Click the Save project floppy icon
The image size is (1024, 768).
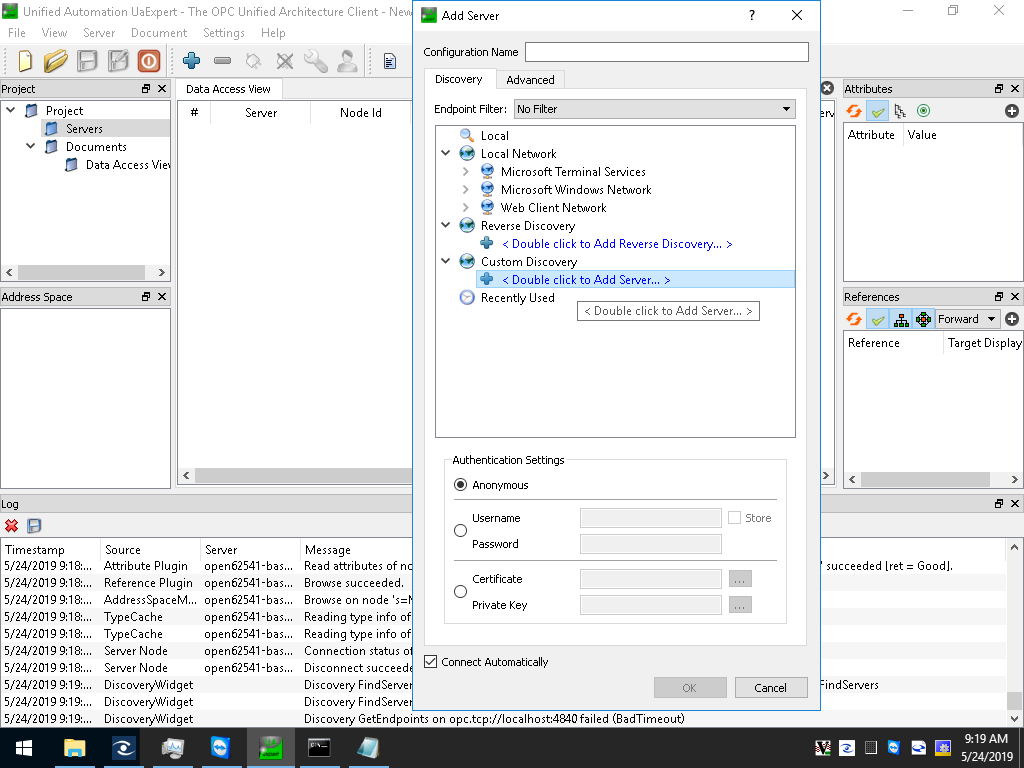coord(87,61)
